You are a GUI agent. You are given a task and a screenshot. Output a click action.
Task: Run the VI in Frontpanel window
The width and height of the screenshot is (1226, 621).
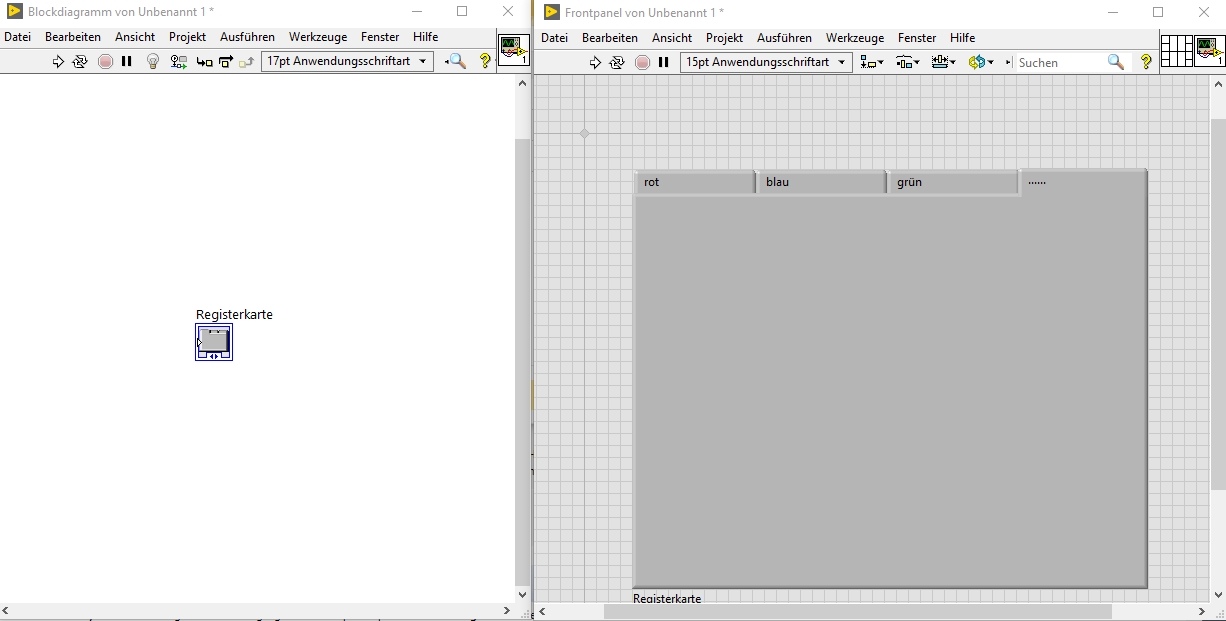[x=595, y=62]
